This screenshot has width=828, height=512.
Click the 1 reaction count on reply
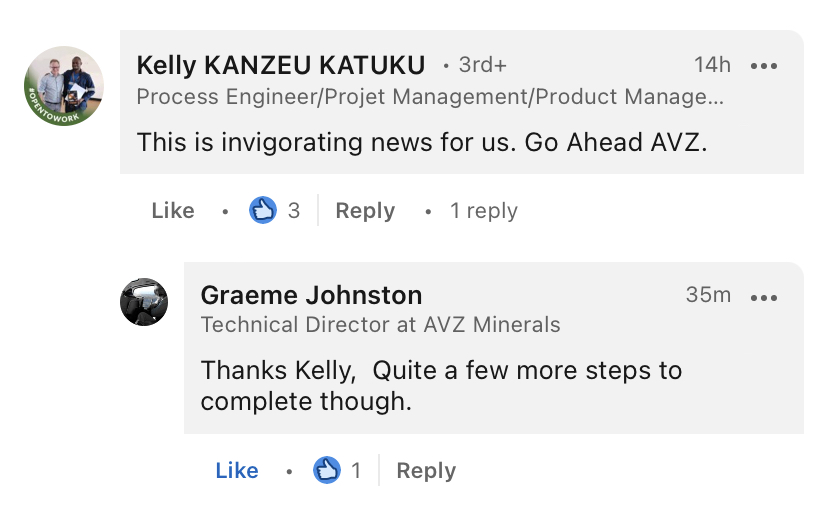point(356,470)
